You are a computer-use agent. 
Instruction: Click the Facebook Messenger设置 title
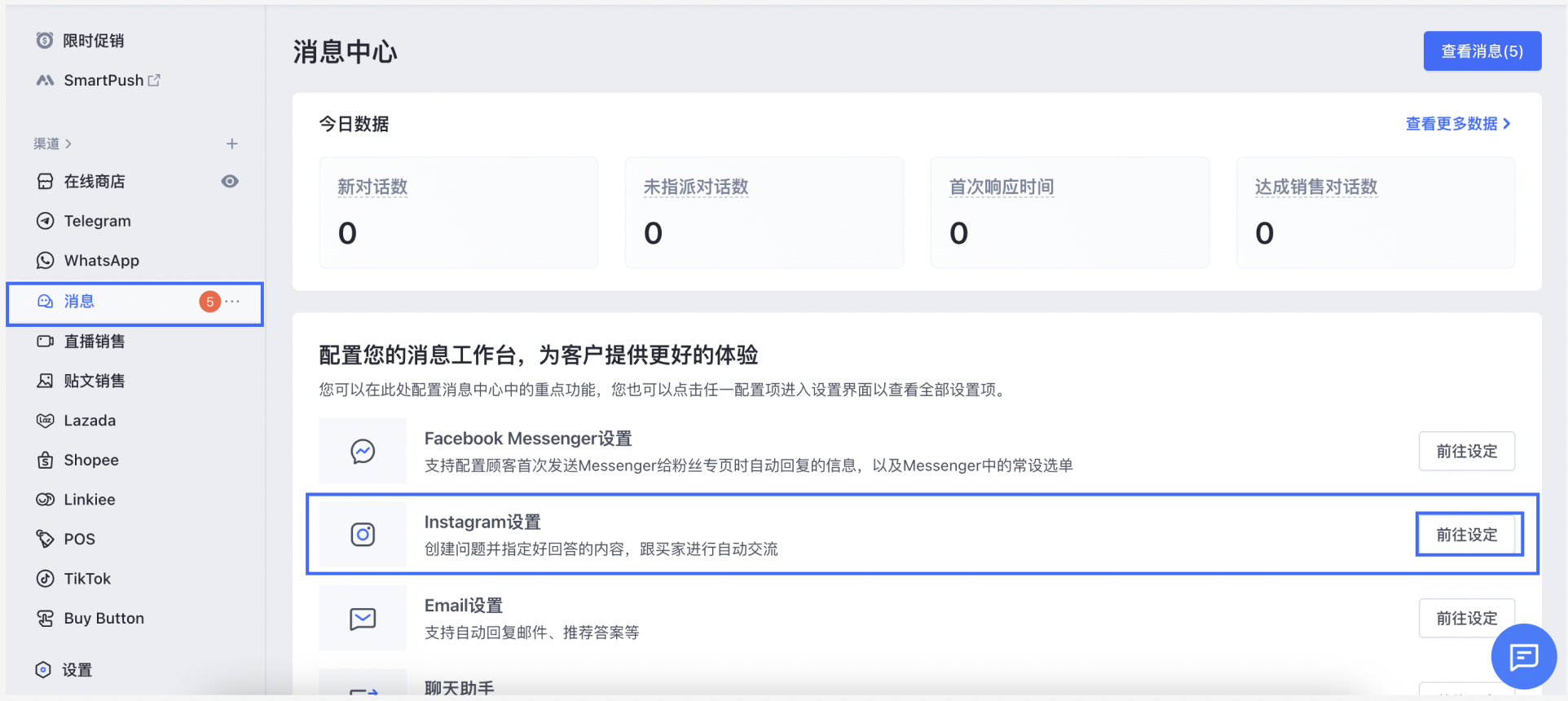[x=528, y=439]
